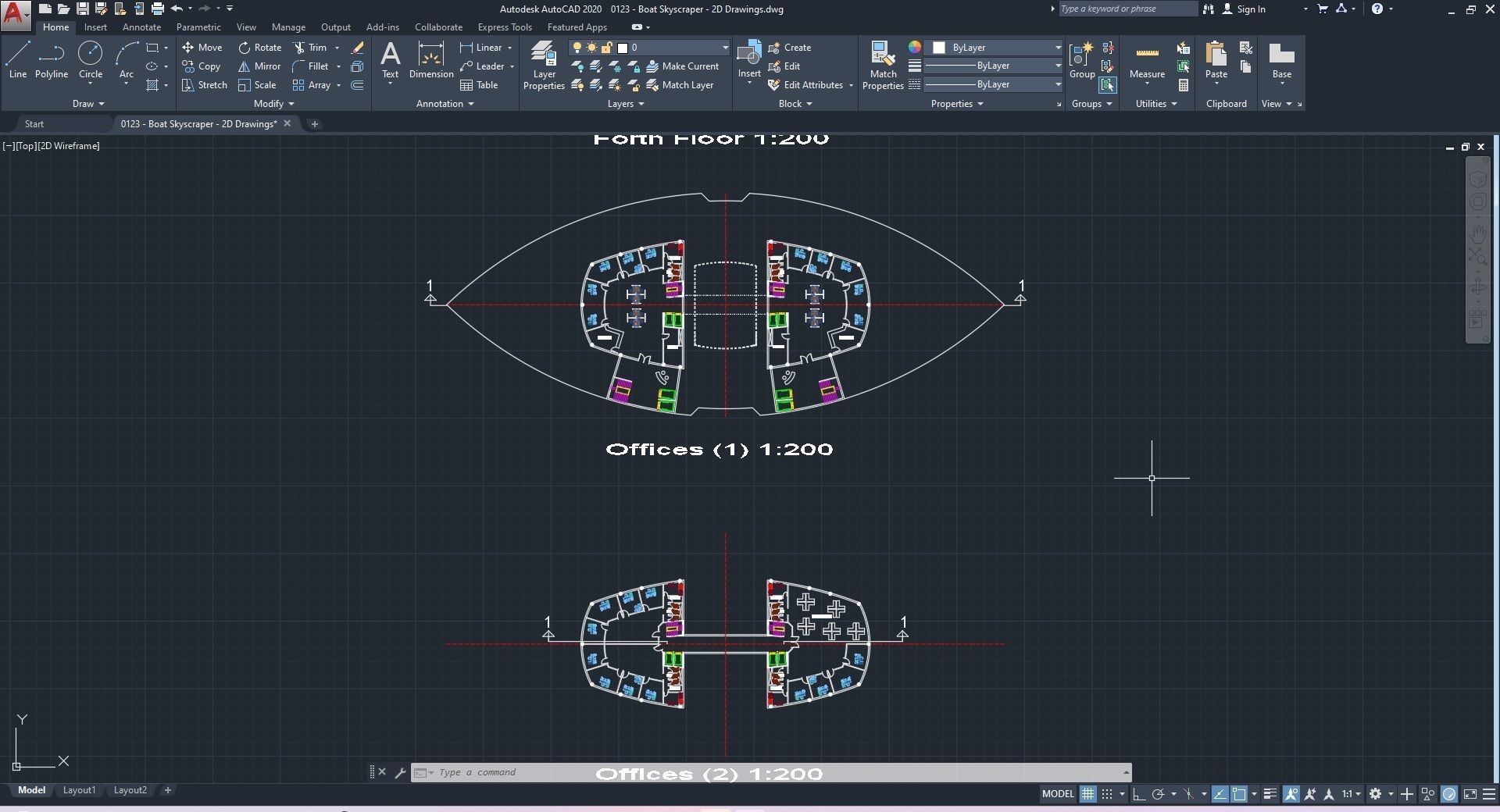Select the Stretch tool
This screenshot has height=812, width=1500.
pyautogui.click(x=205, y=85)
